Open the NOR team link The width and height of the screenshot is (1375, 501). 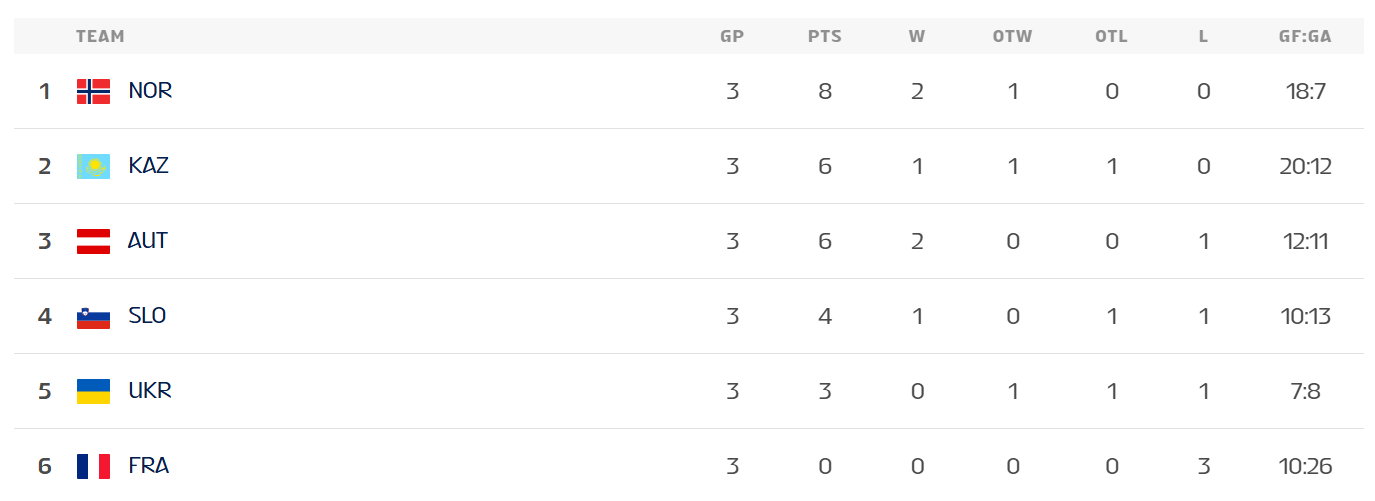(x=150, y=91)
